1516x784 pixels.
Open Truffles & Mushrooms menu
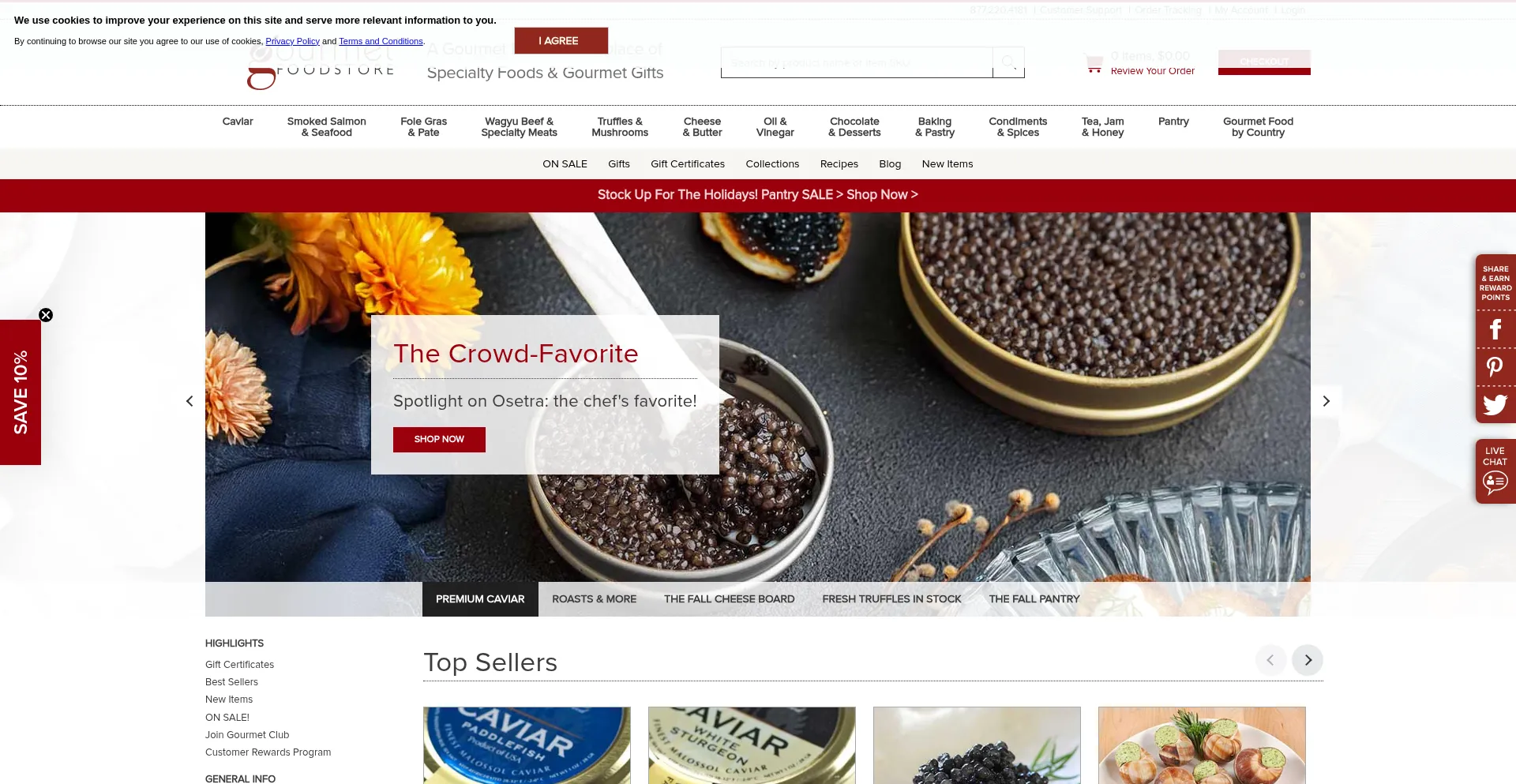[620, 127]
